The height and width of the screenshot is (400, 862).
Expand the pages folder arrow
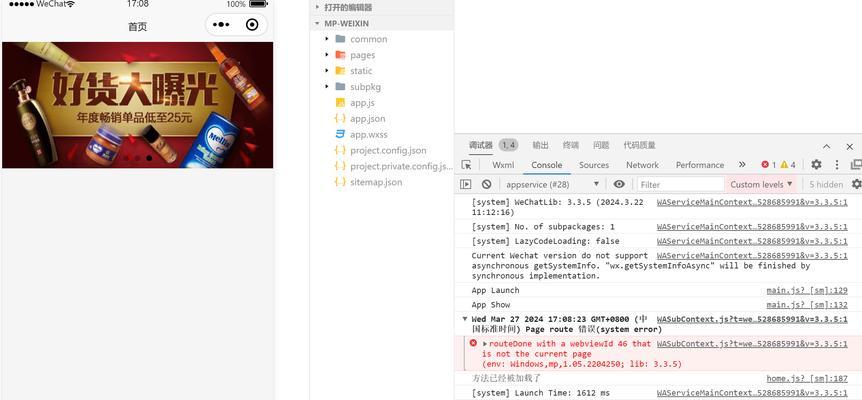pos(327,55)
